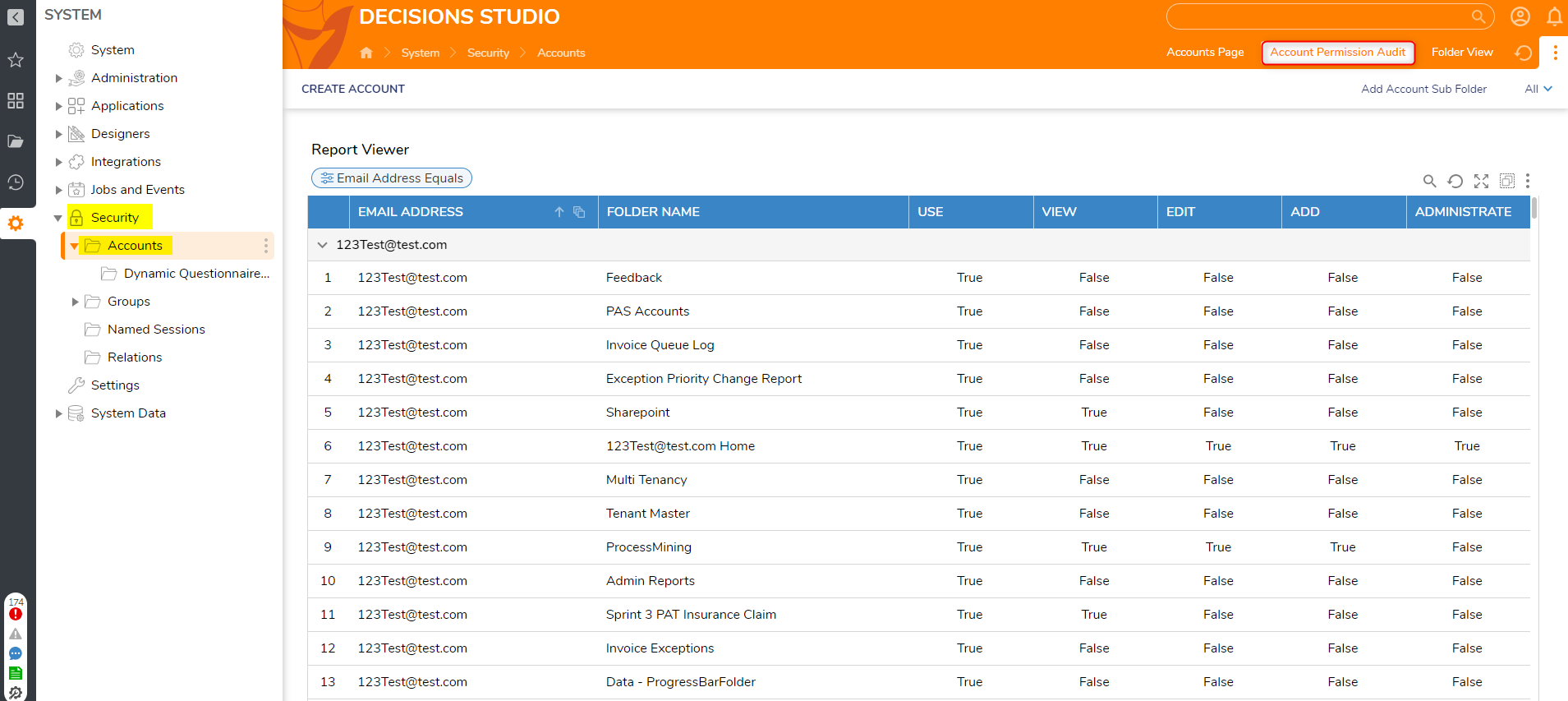Image resolution: width=1568 pixels, height=701 pixels.
Task: Click the magnifier icon in top search box
Action: 1478,16
